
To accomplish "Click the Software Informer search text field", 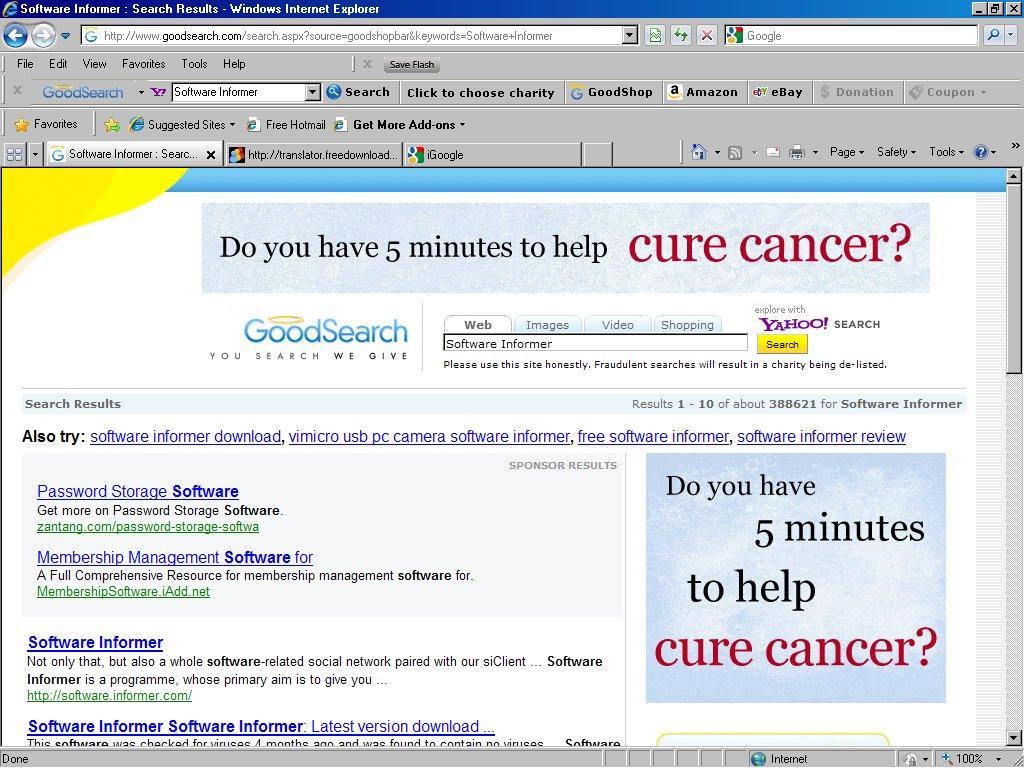I will (x=596, y=344).
